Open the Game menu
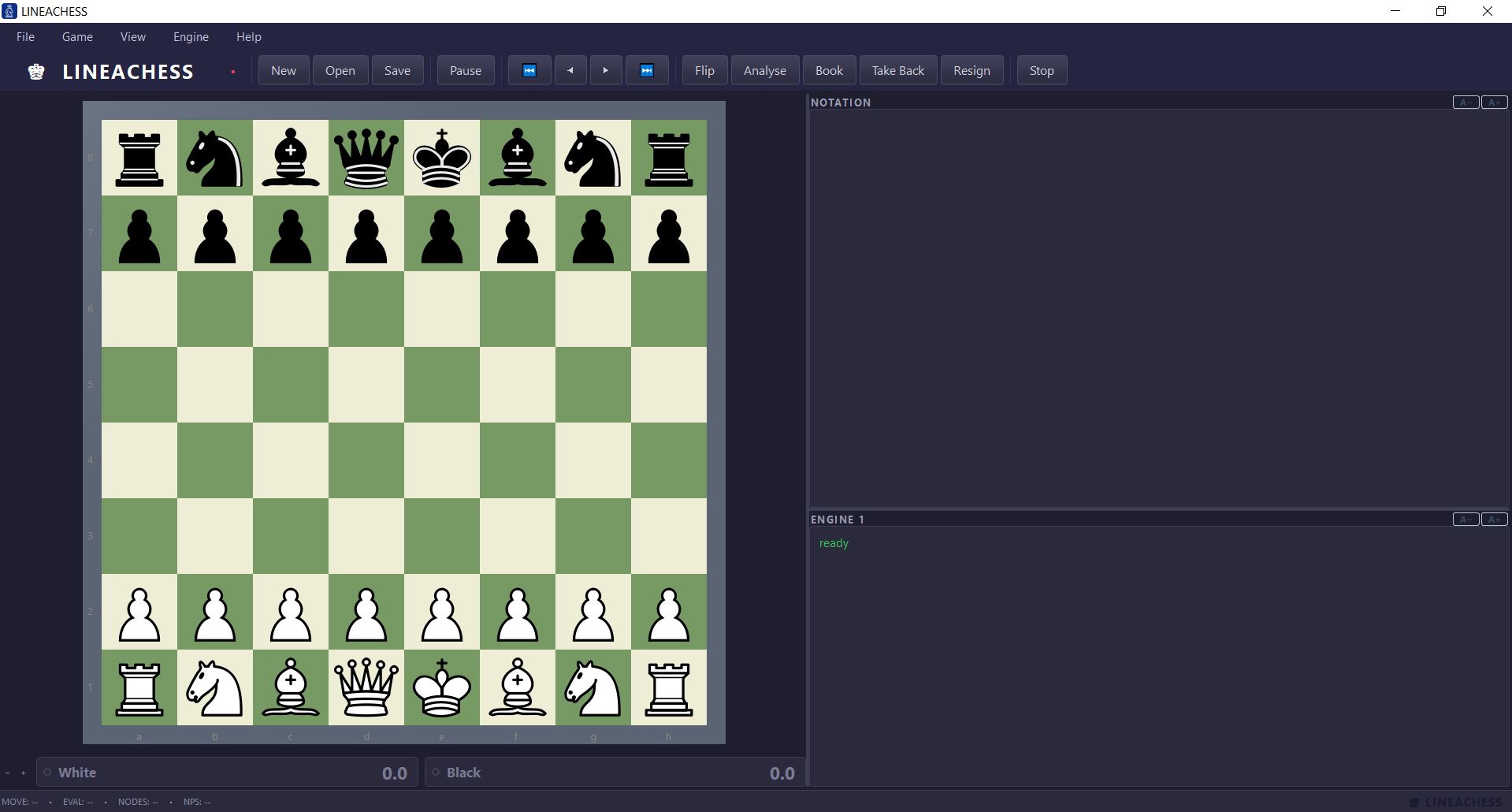Viewport: 1512px width, 812px height. pyautogui.click(x=76, y=36)
